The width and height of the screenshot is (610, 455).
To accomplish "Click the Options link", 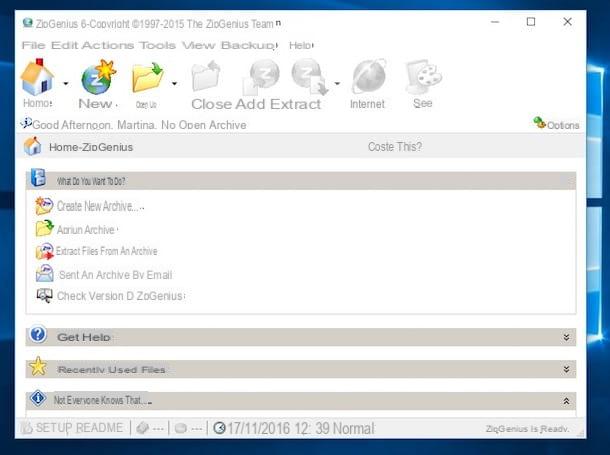I will click(563, 125).
